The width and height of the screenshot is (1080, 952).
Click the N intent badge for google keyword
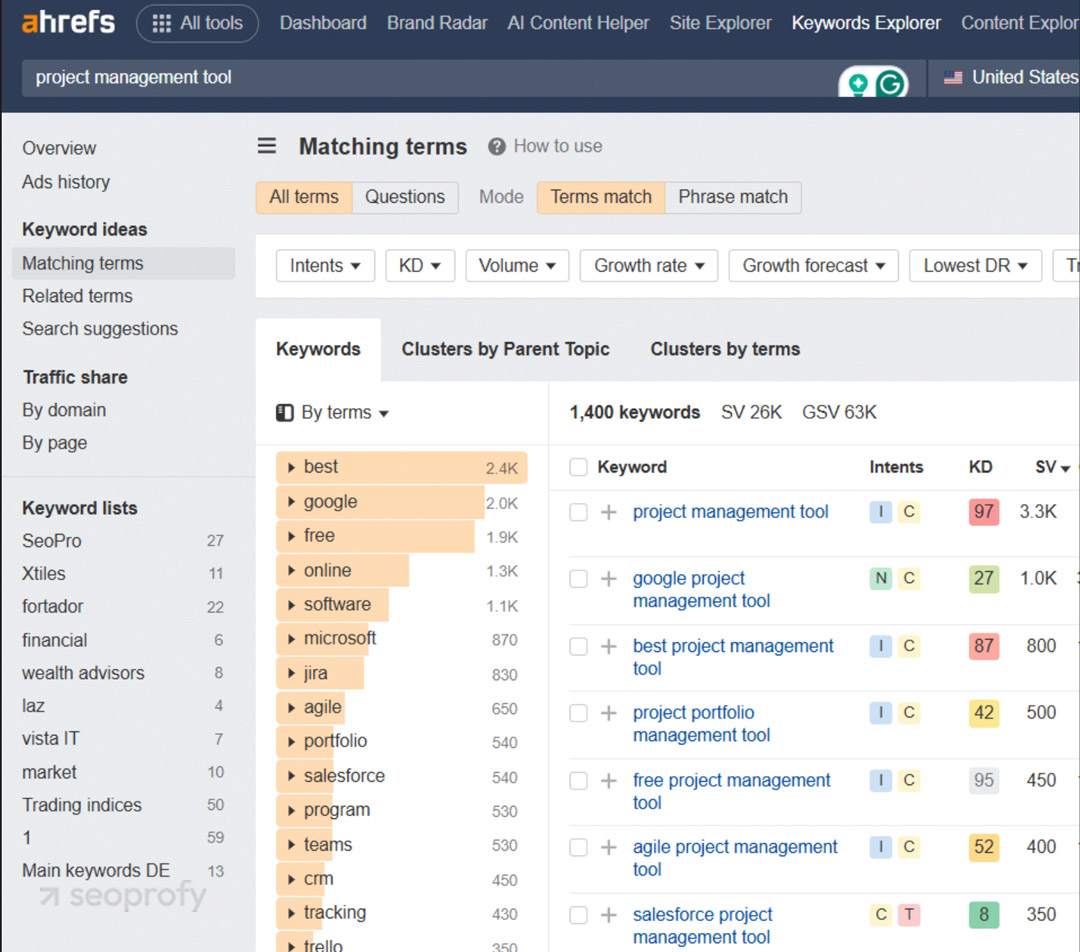pyautogui.click(x=880, y=579)
